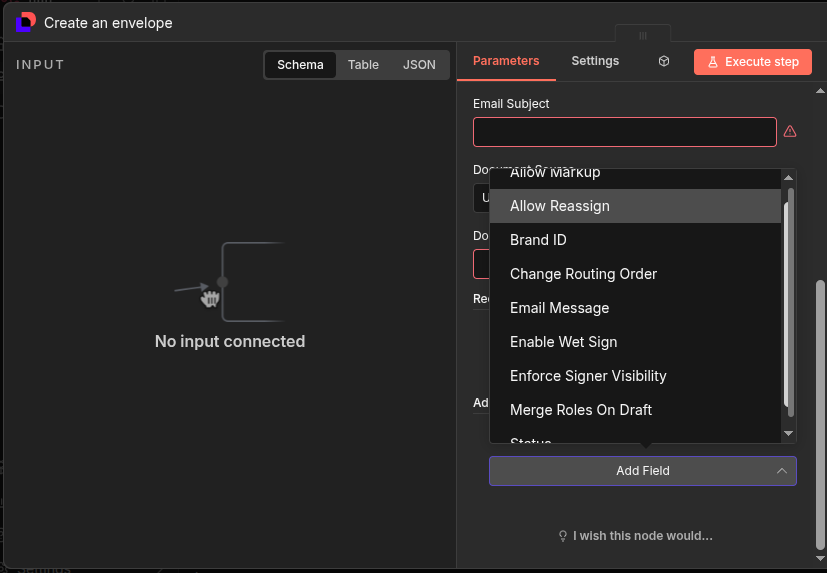Click the no-input connection placeholder graphic
The image size is (827, 573).
(229, 282)
